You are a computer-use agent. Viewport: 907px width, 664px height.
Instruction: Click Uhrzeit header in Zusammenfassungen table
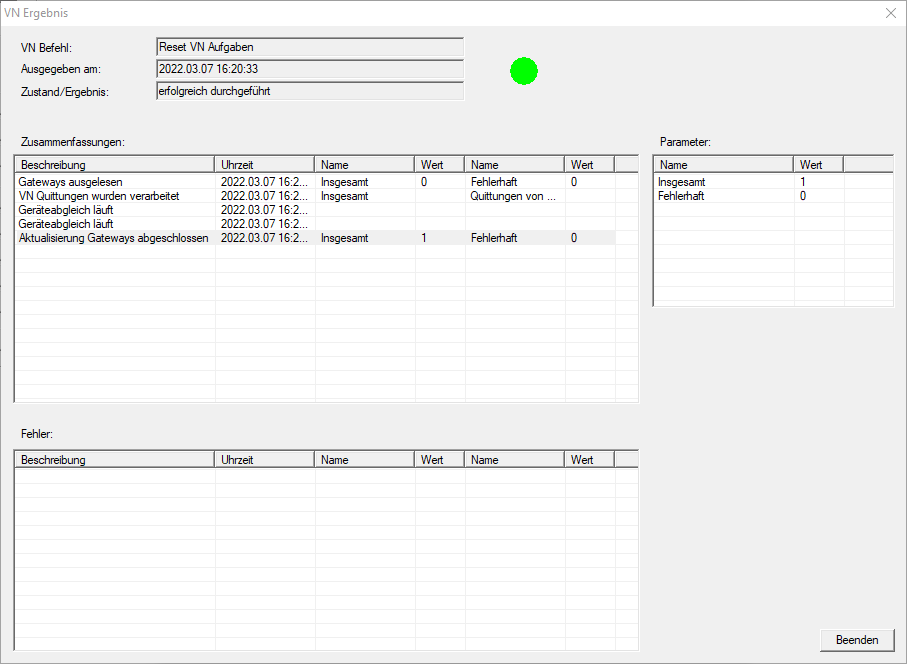[264, 165]
